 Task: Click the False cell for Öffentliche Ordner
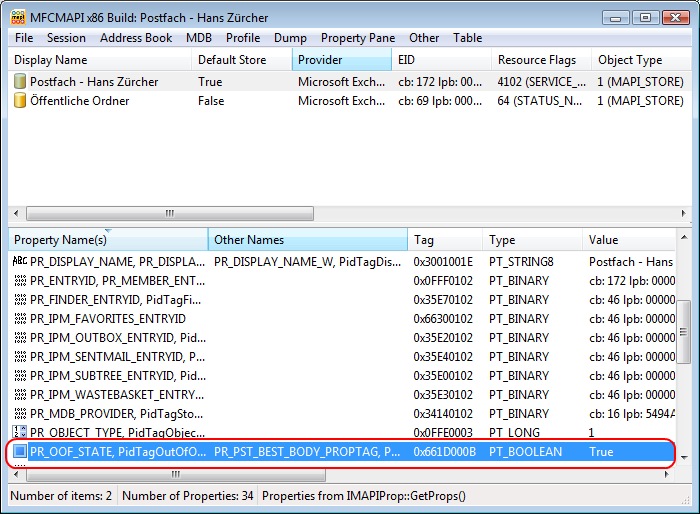211,101
